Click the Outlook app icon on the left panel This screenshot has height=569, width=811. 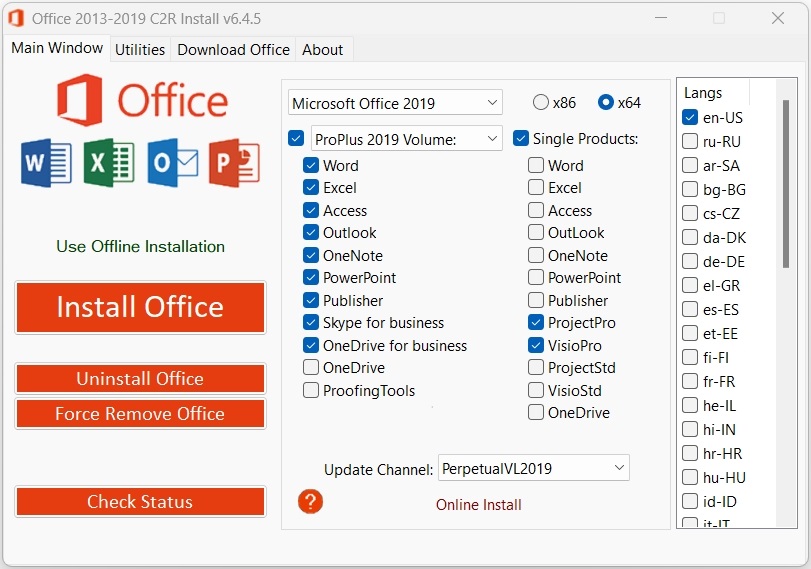(172, 162)
